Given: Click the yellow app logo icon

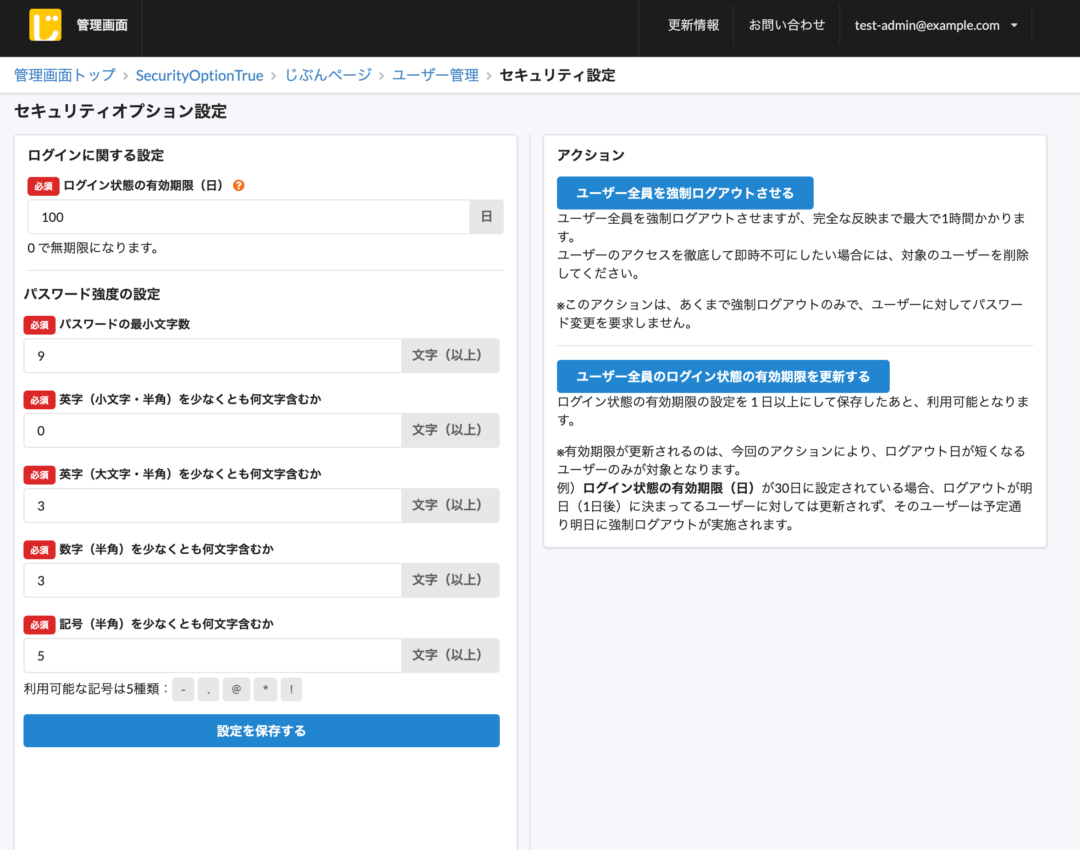Looking at the screenshot, I should 45,25.
